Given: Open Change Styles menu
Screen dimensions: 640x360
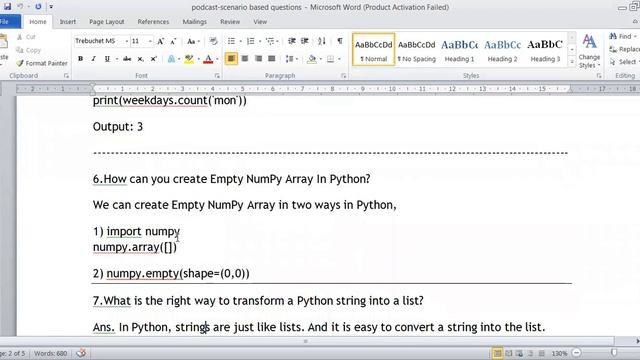Looking at the screenshot, I should pyautogui.click(x=589, y=51).
